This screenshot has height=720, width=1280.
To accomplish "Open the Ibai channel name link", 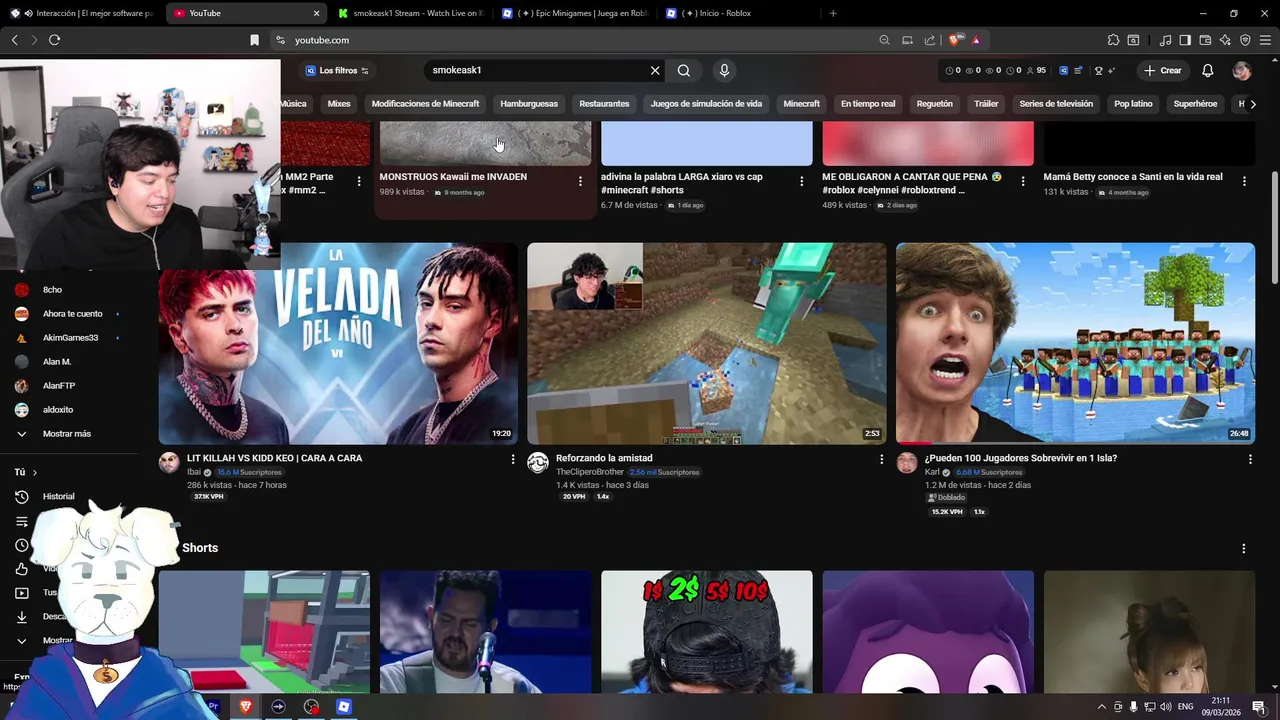I will [x=194, y=472].
